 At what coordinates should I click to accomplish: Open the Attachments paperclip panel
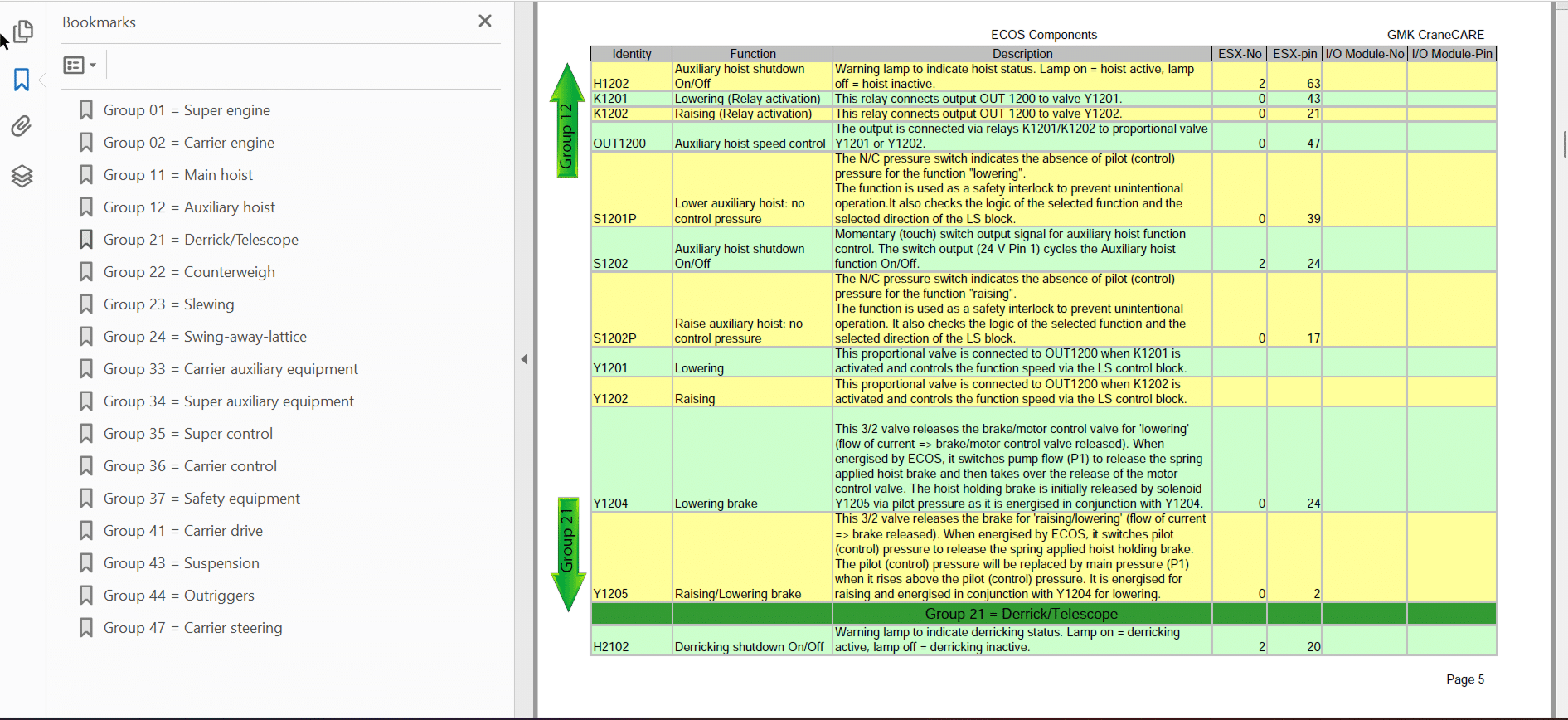coord(22,126)
